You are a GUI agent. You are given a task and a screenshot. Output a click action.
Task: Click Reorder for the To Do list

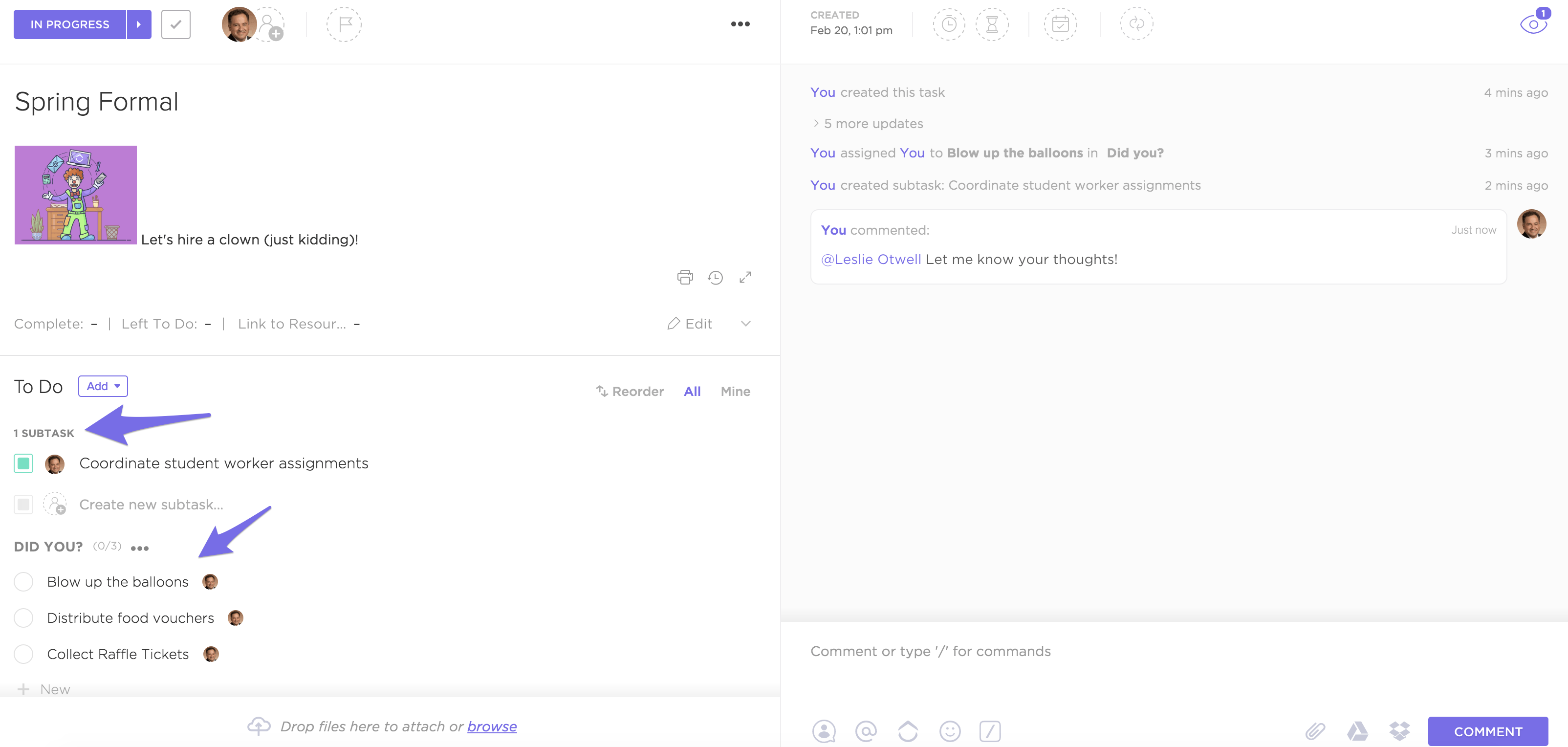630,392
